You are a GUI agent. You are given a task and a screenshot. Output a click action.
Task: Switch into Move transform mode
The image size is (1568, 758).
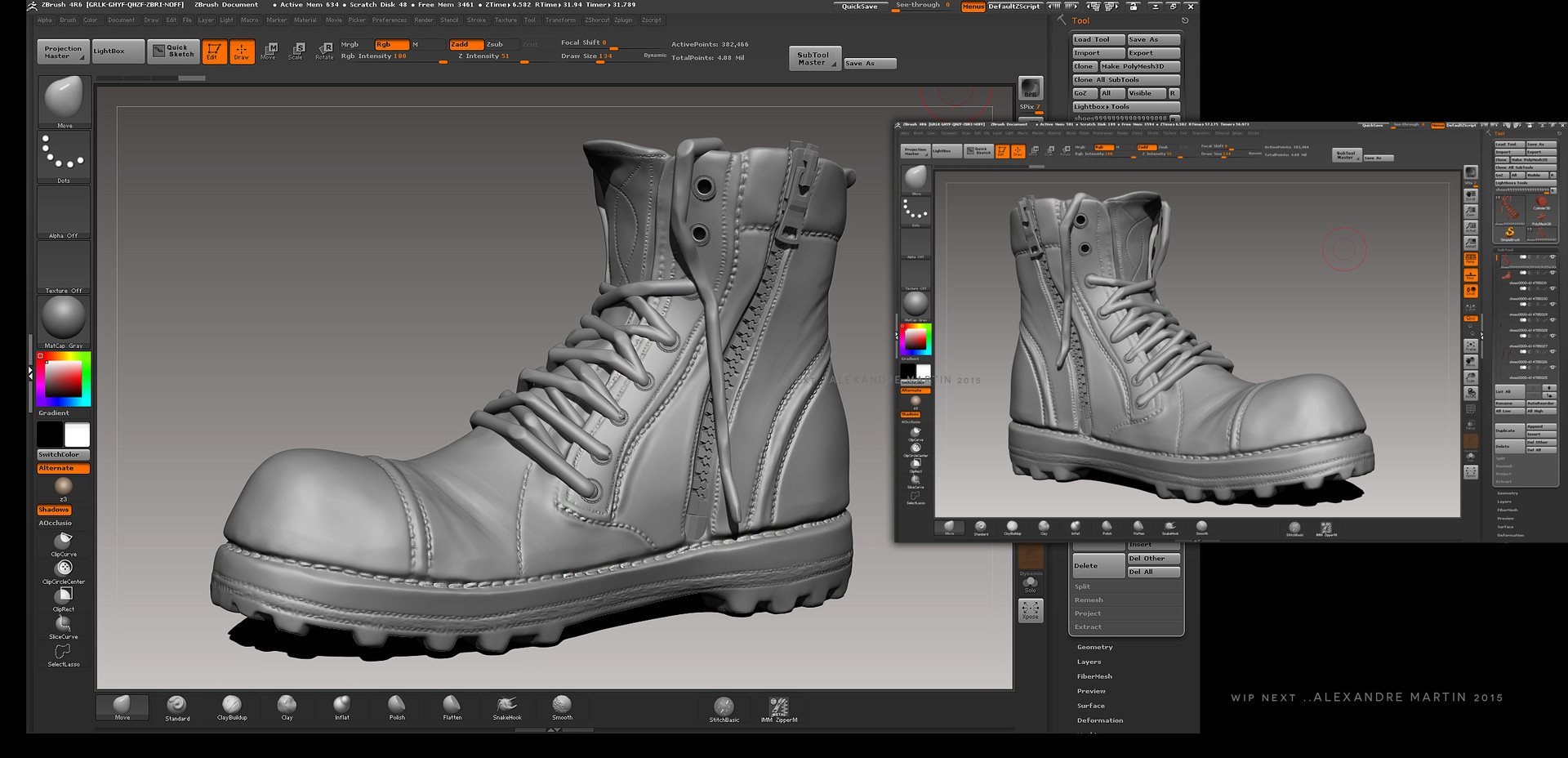269,51
